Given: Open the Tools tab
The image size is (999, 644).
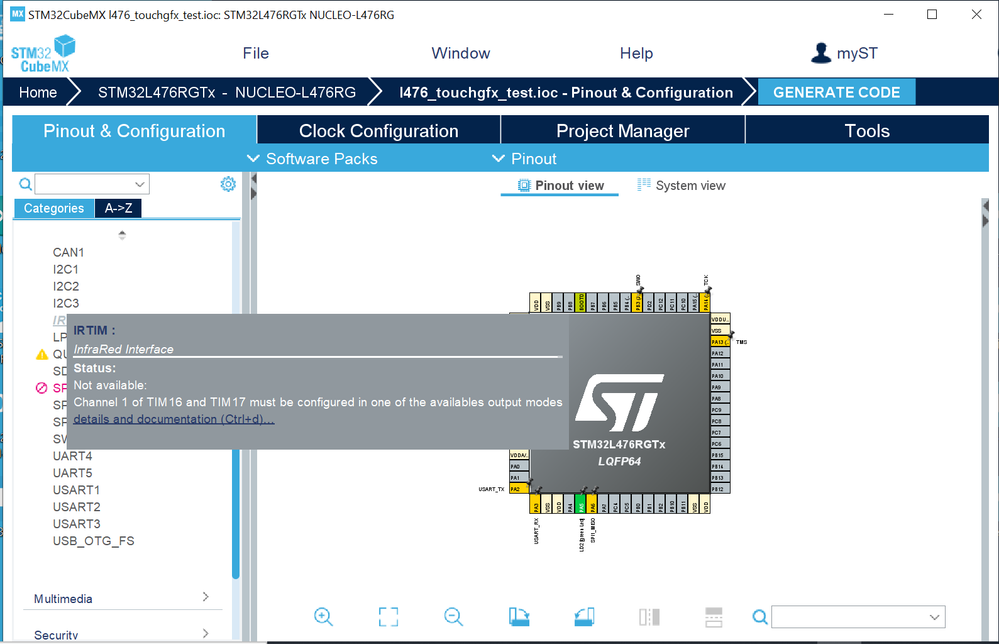Looking at the screenshot, I should (866, 131).
